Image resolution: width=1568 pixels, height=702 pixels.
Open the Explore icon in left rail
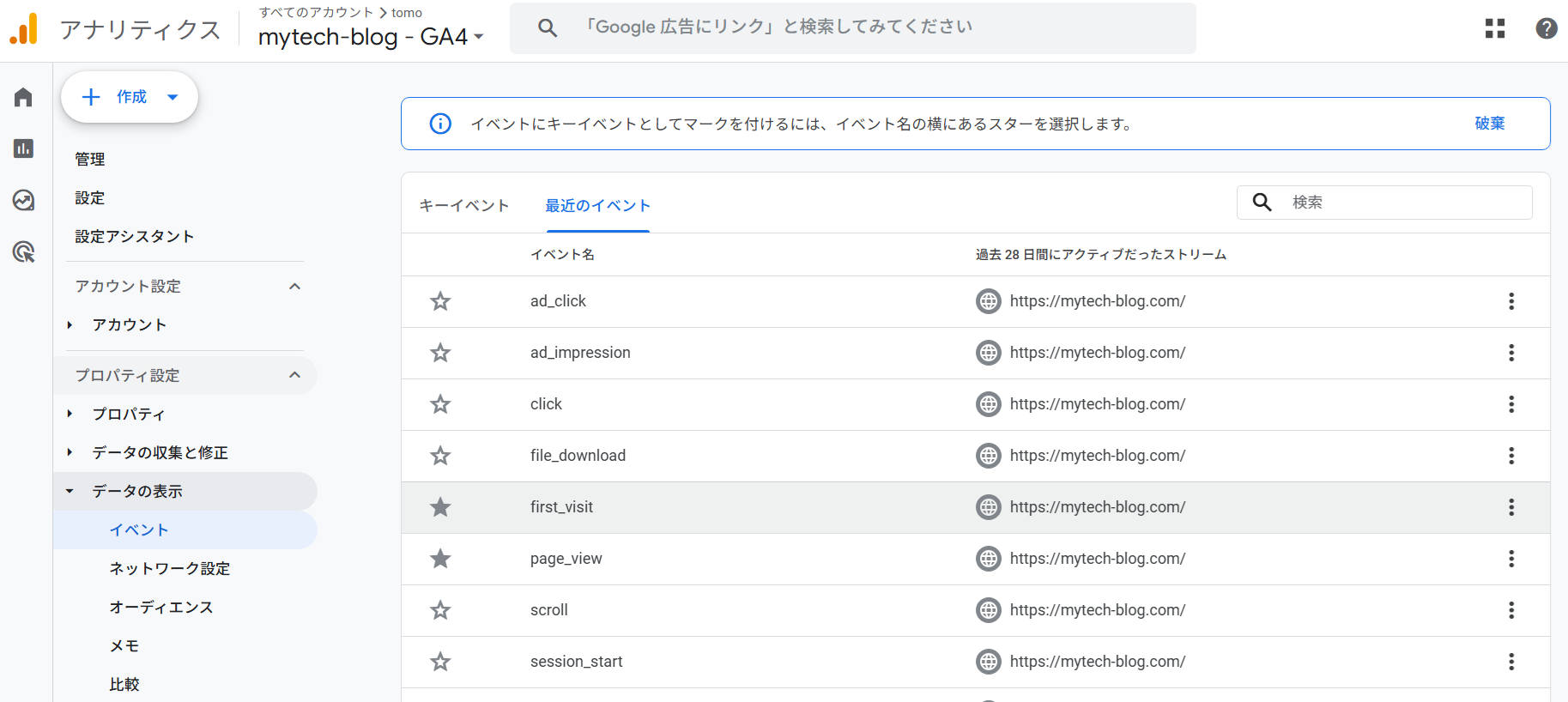click(23, 200)
